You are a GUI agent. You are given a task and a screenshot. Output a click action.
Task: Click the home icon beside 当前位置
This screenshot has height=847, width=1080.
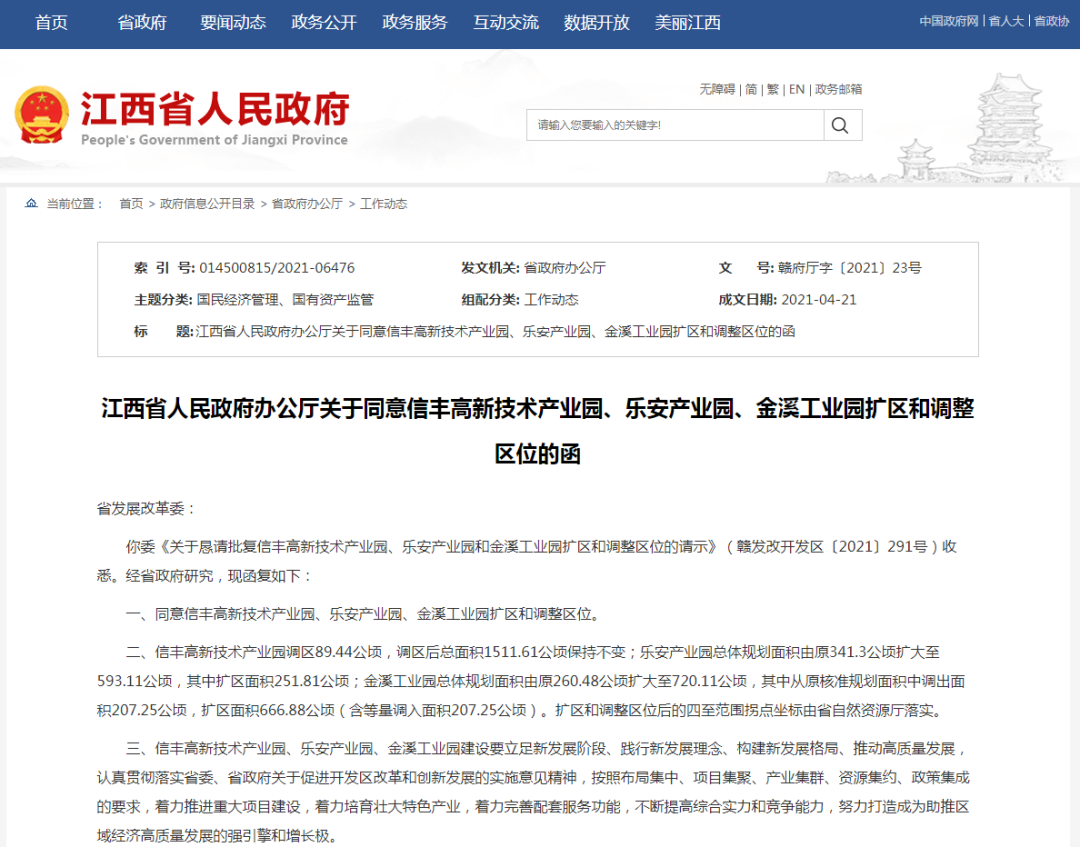pyautogui.click(x=31, y=203)
